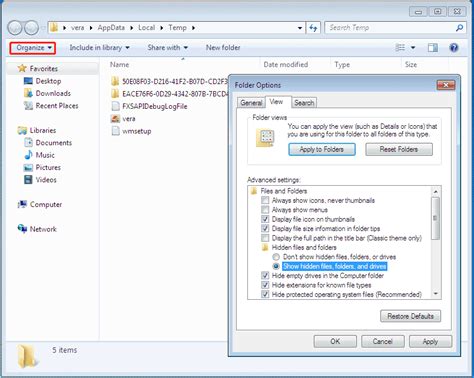474x378 pixels.
Task: Open the Organize dropdown menu
Action: (x=33, y=48)
